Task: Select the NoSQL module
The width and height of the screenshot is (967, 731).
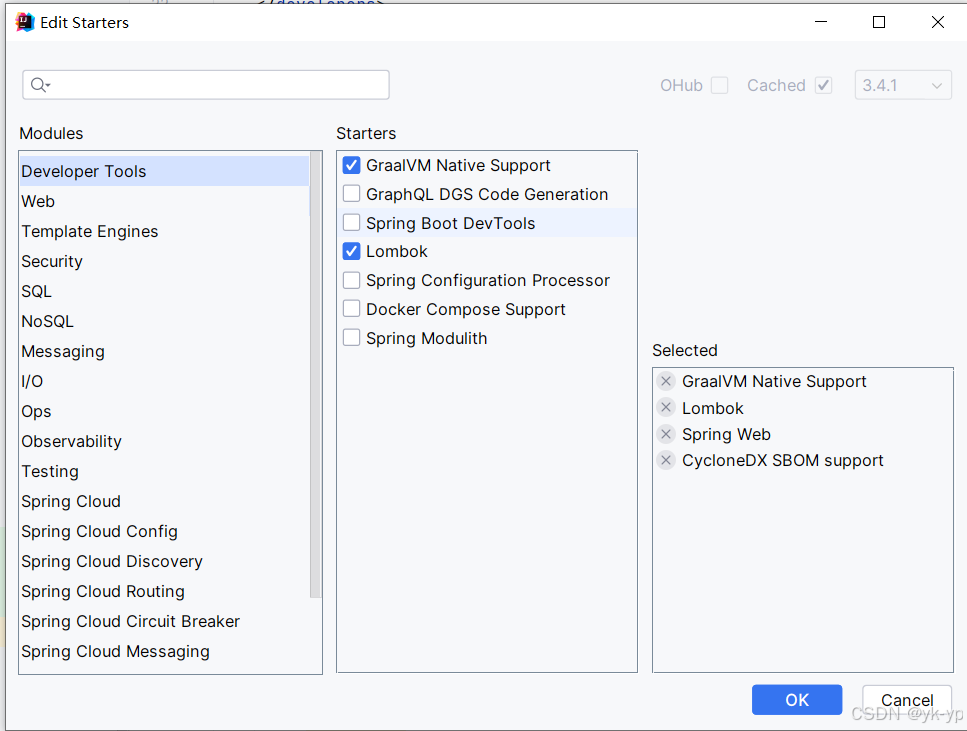Action: coord(164,321)
